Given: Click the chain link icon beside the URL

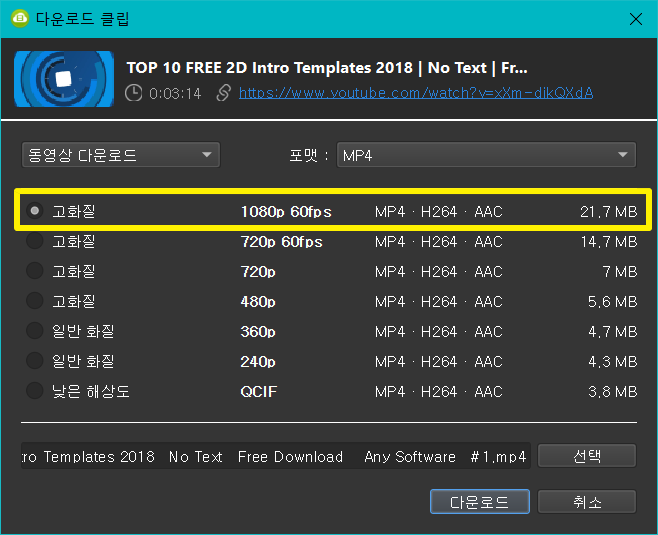Looking at the screenshot, I should click(224, 93).
